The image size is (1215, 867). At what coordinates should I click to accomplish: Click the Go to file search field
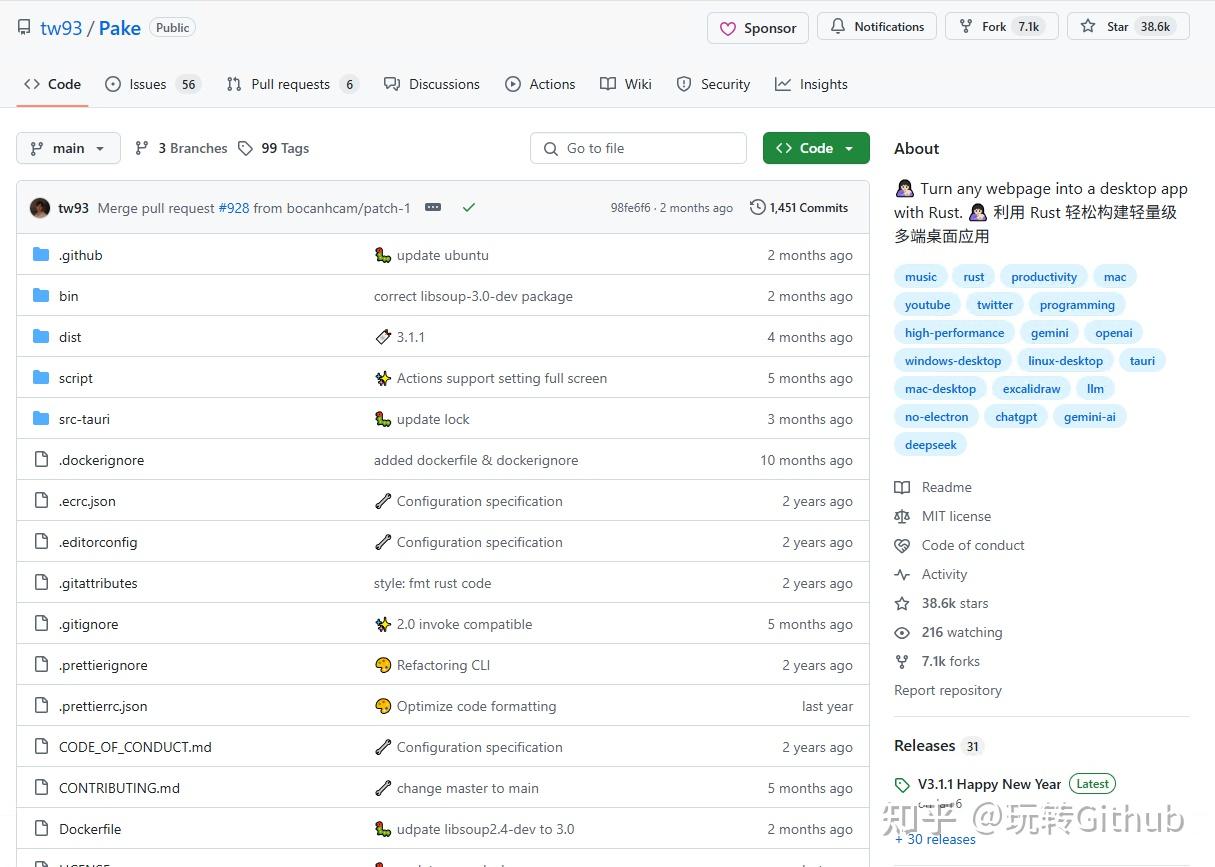pos(638,147)
